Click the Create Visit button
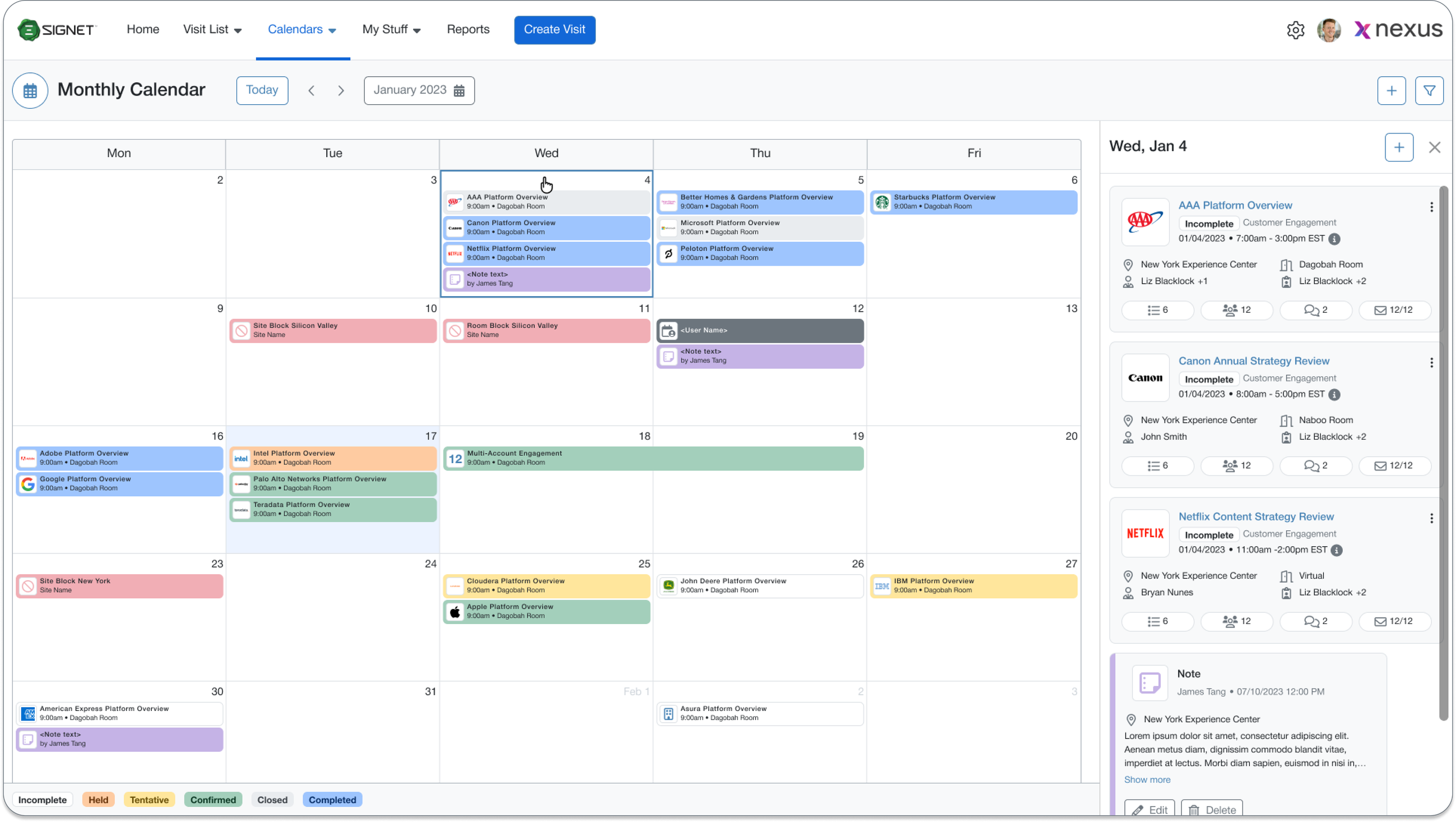1456x822 pixels. point(554,29)
